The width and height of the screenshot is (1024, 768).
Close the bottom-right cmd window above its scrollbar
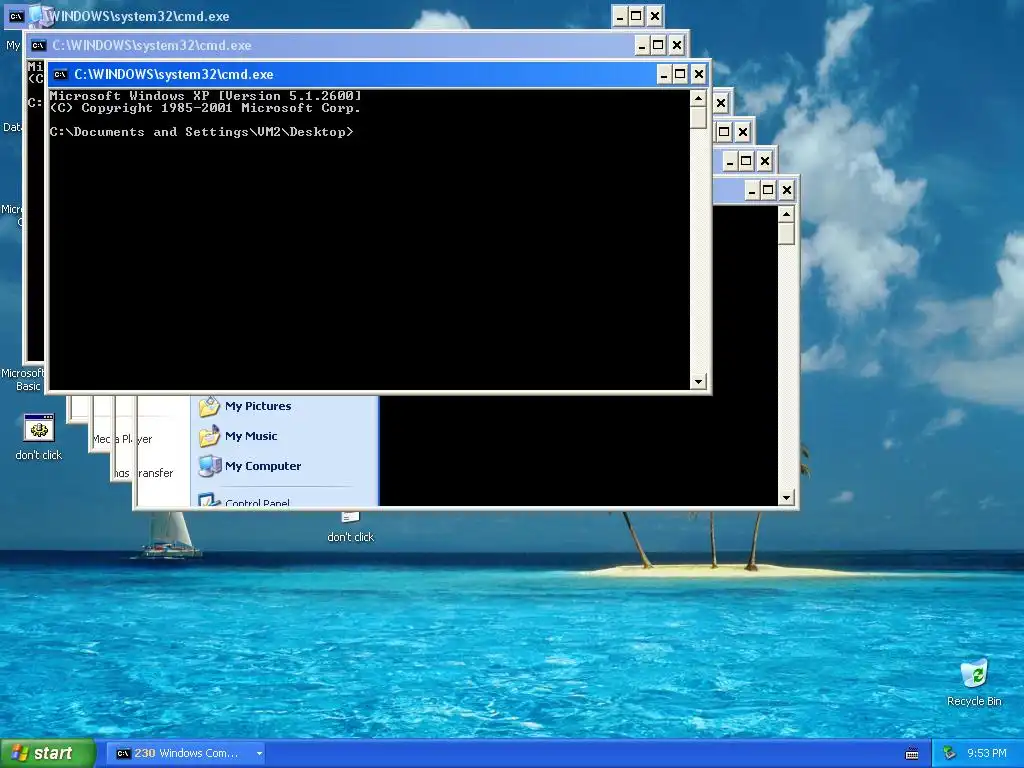point(786,190)
